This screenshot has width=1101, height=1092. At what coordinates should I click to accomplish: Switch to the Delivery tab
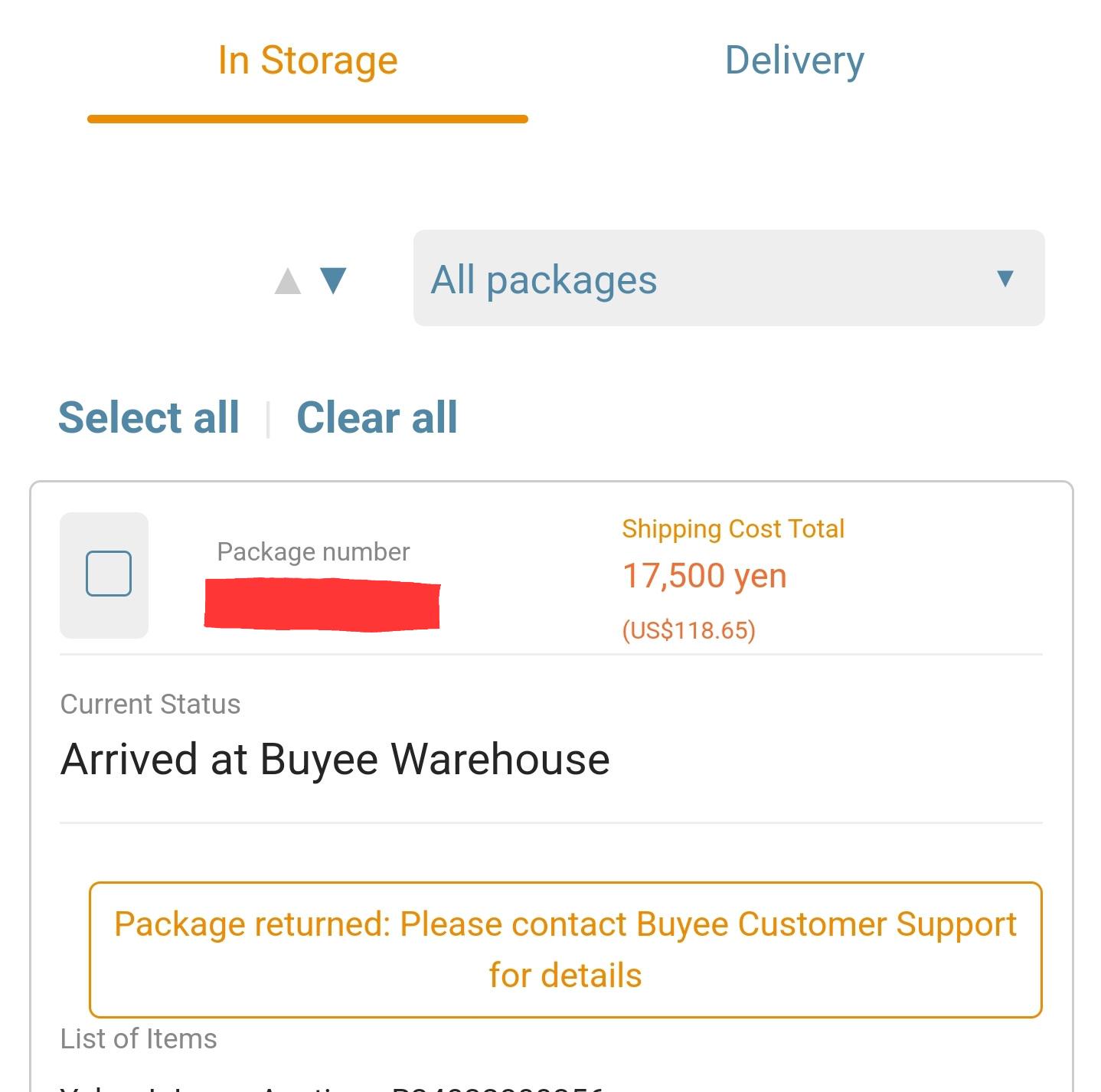coord(795,61)
